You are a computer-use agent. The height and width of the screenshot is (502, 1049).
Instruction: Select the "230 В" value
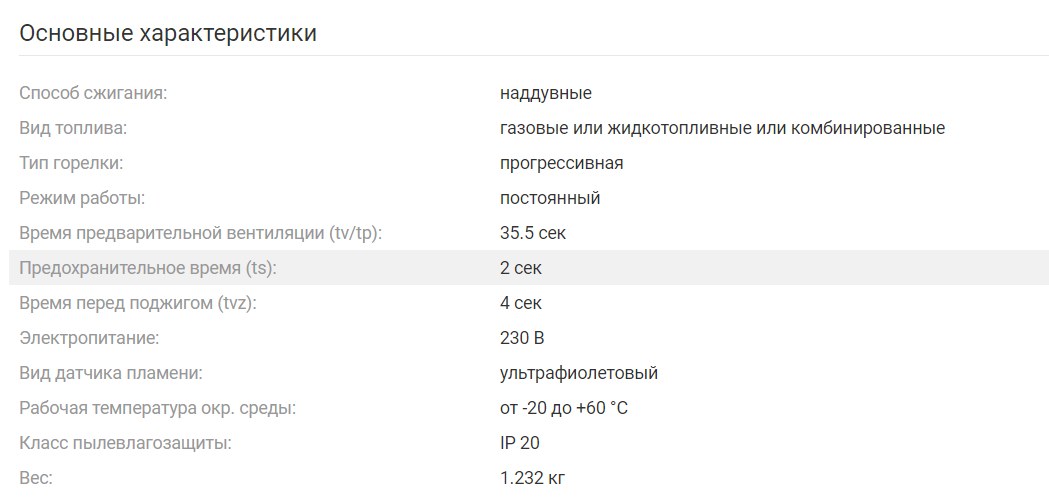pyautogui.click(x=522, y=338)
